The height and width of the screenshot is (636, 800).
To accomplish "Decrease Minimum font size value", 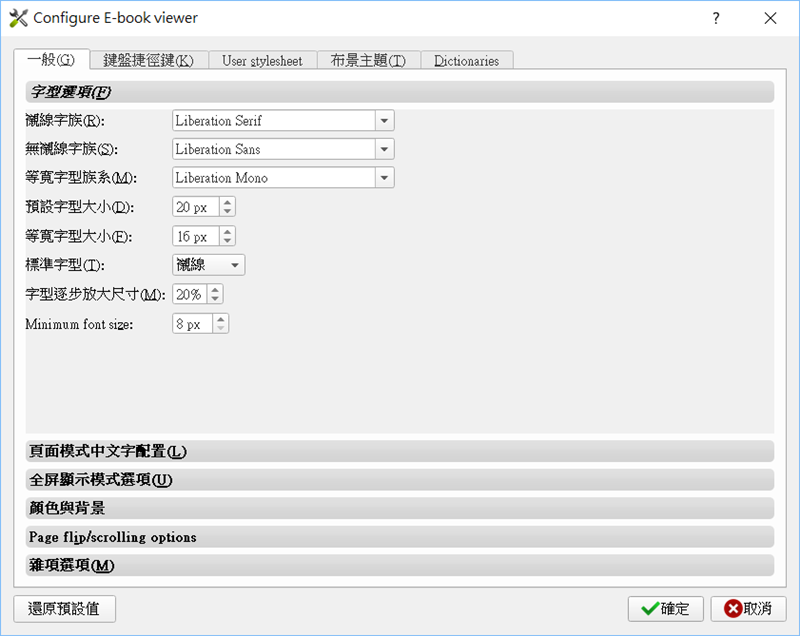I will coord(220,328).
